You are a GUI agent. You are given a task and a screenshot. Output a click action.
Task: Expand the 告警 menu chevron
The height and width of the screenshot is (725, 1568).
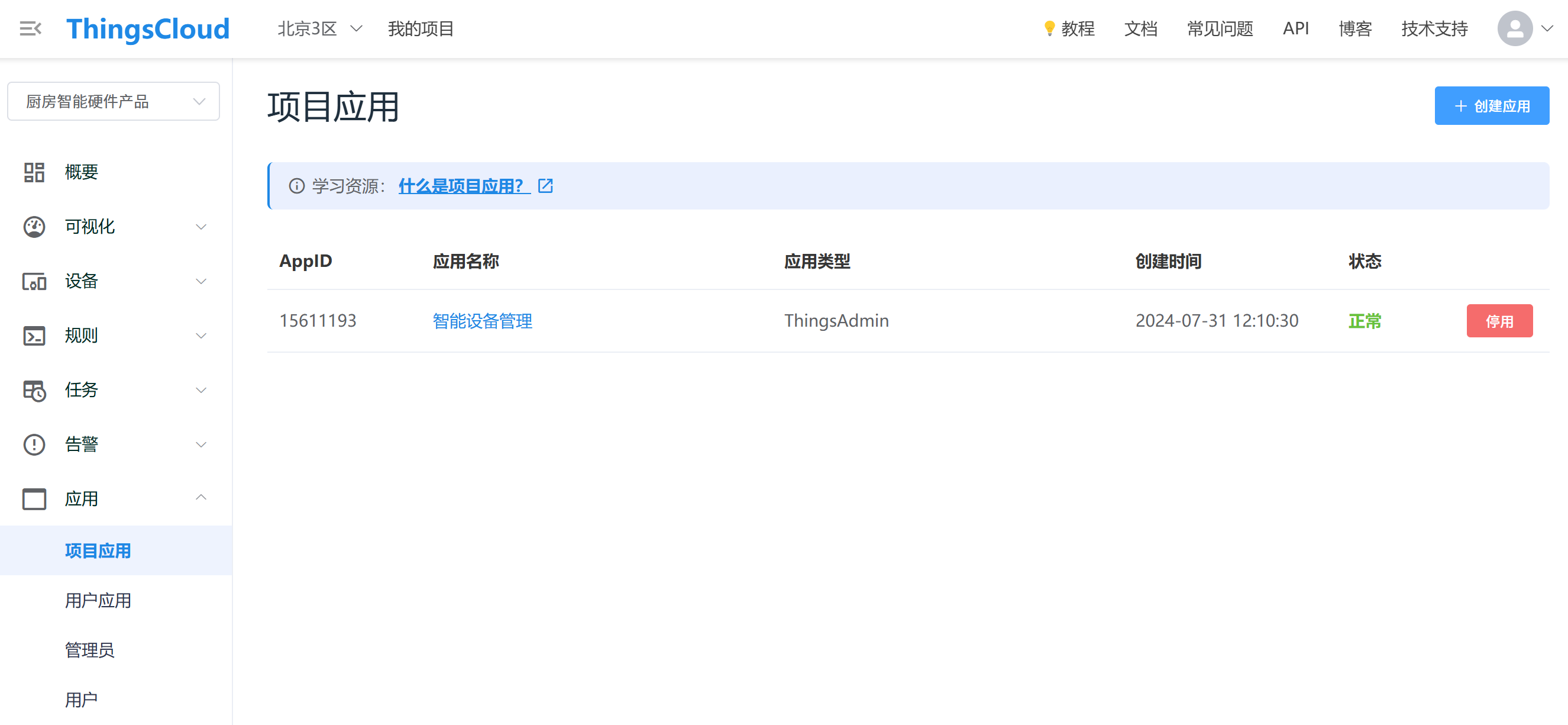(x=201, y=444)
